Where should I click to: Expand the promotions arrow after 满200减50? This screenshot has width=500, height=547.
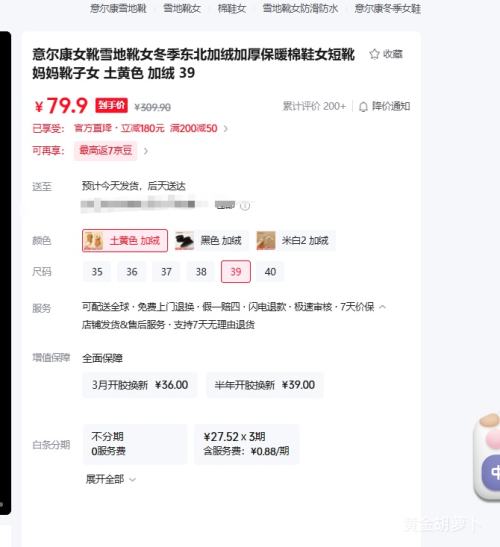click(x=226, y=129)
